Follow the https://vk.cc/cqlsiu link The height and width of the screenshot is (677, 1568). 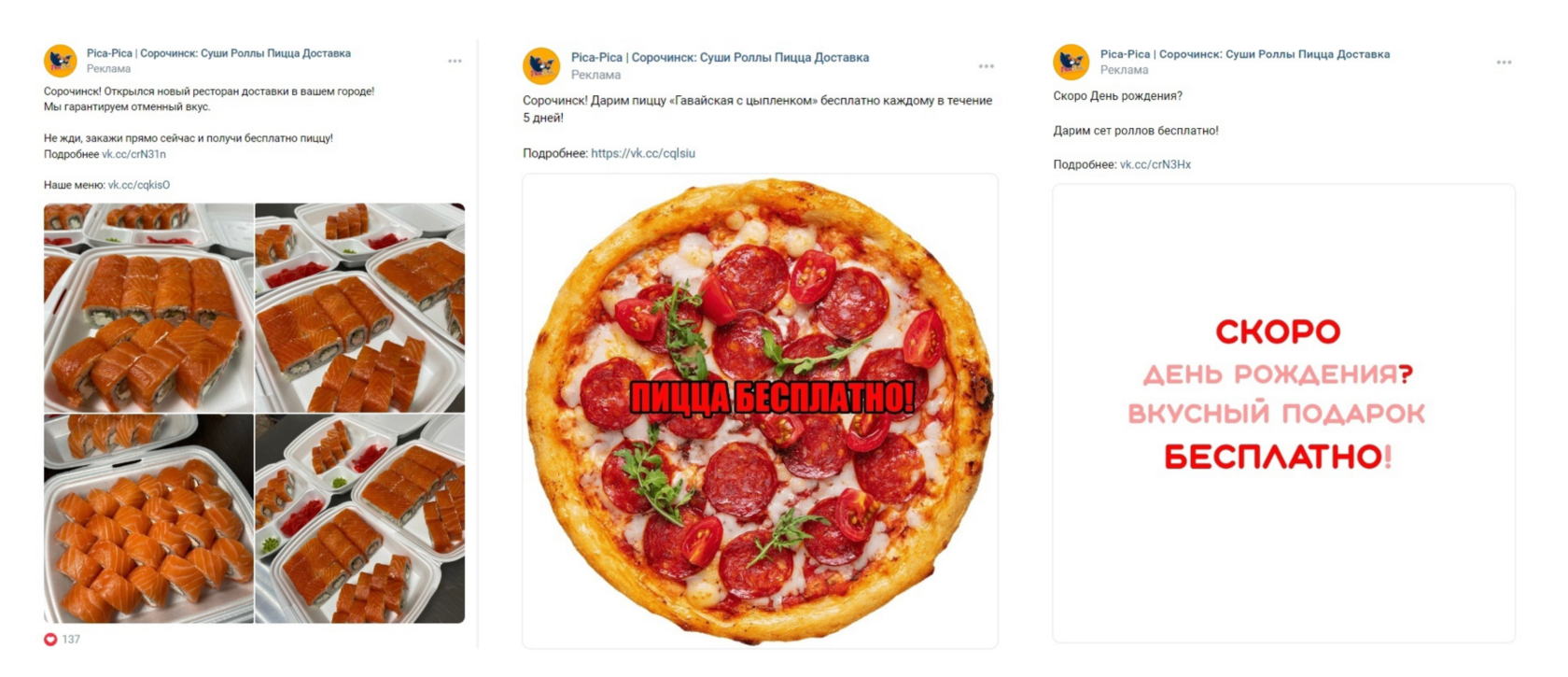click(643, 153)
